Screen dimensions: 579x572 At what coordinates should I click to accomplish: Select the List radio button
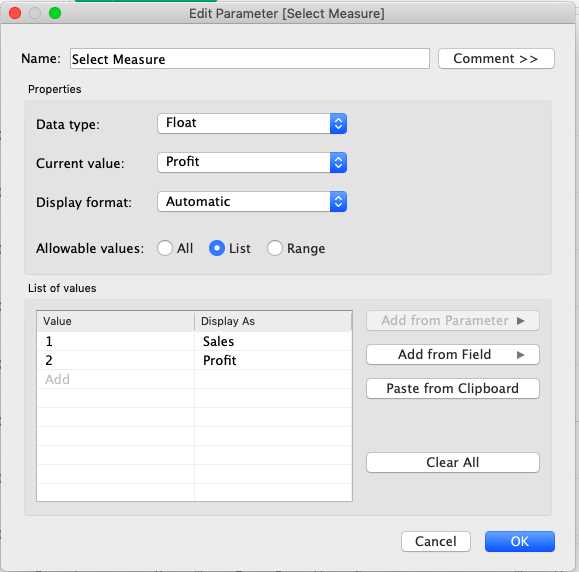[x=217, y=248]
